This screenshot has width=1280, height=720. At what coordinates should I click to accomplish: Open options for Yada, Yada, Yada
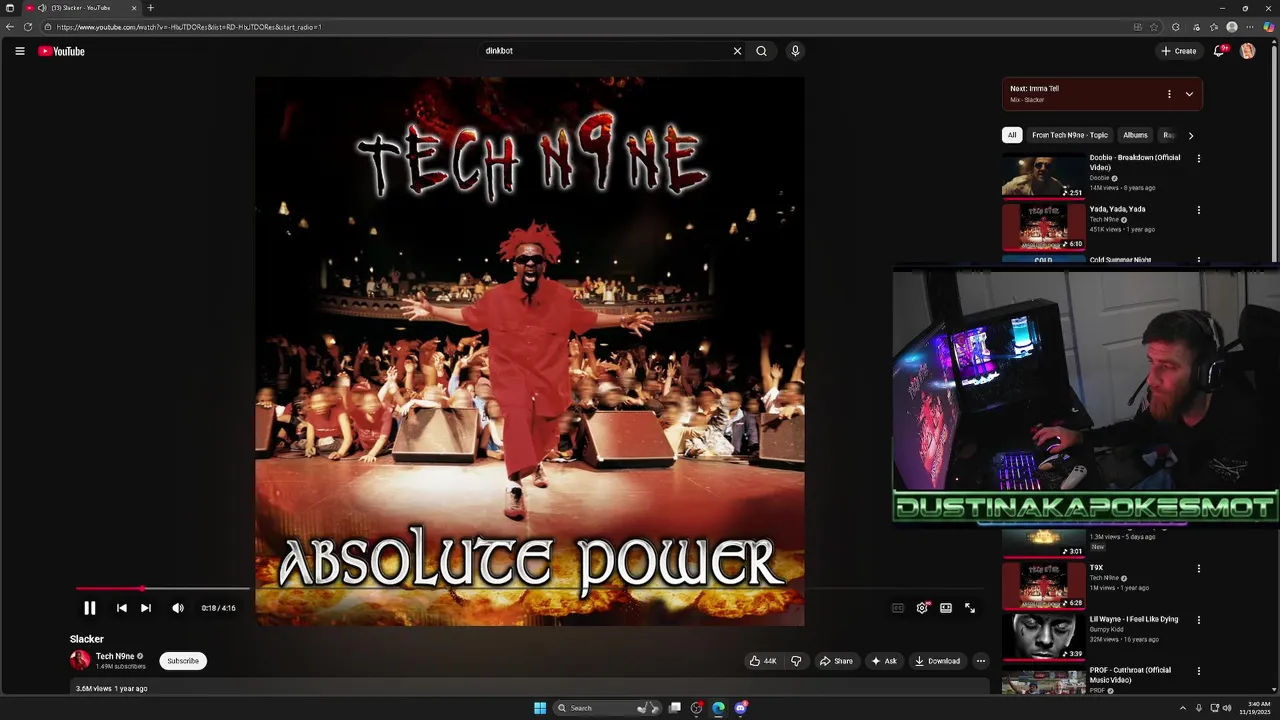1199,210
